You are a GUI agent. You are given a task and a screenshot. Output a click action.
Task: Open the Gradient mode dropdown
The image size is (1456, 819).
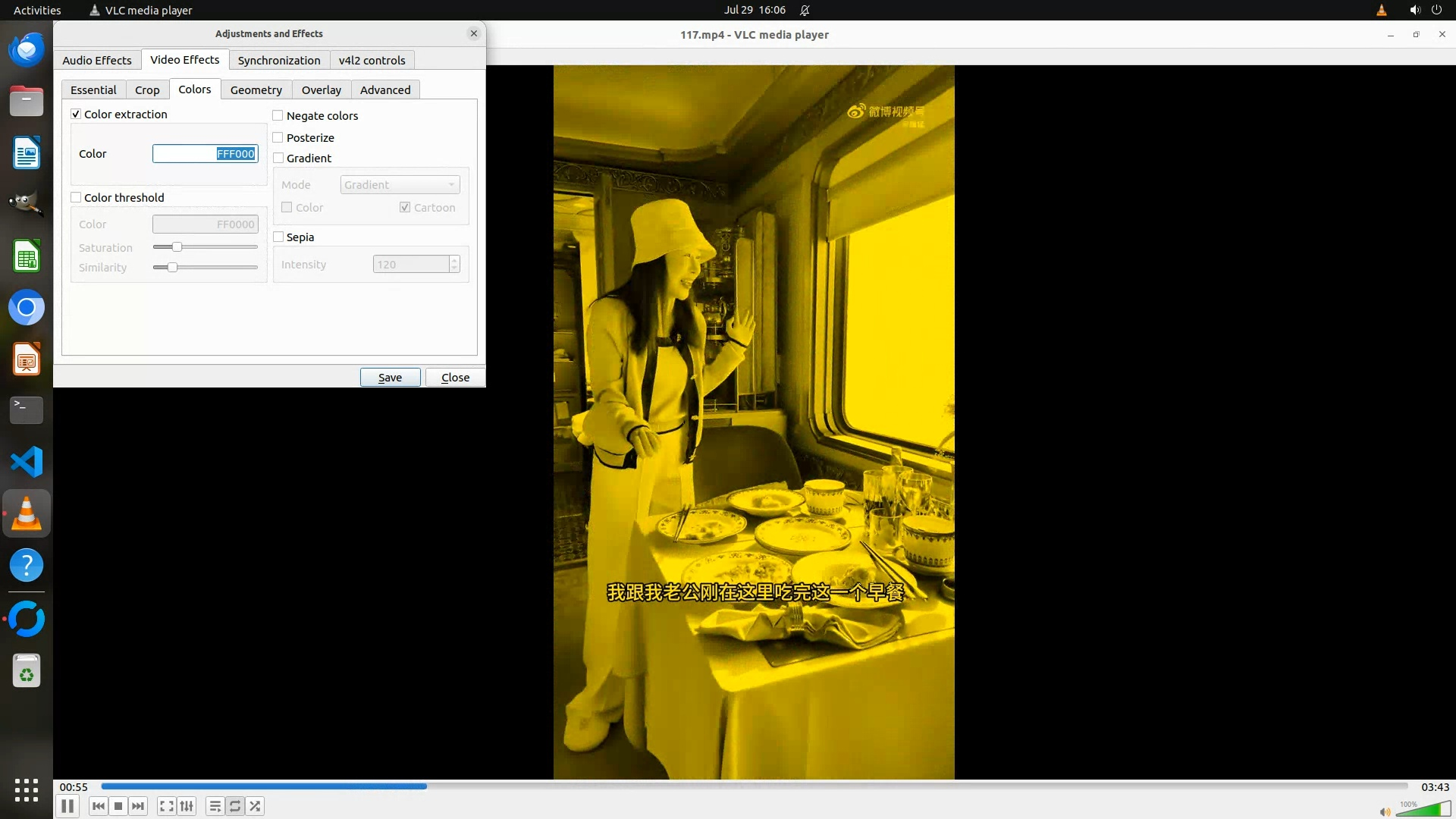(x=400, y=185)
